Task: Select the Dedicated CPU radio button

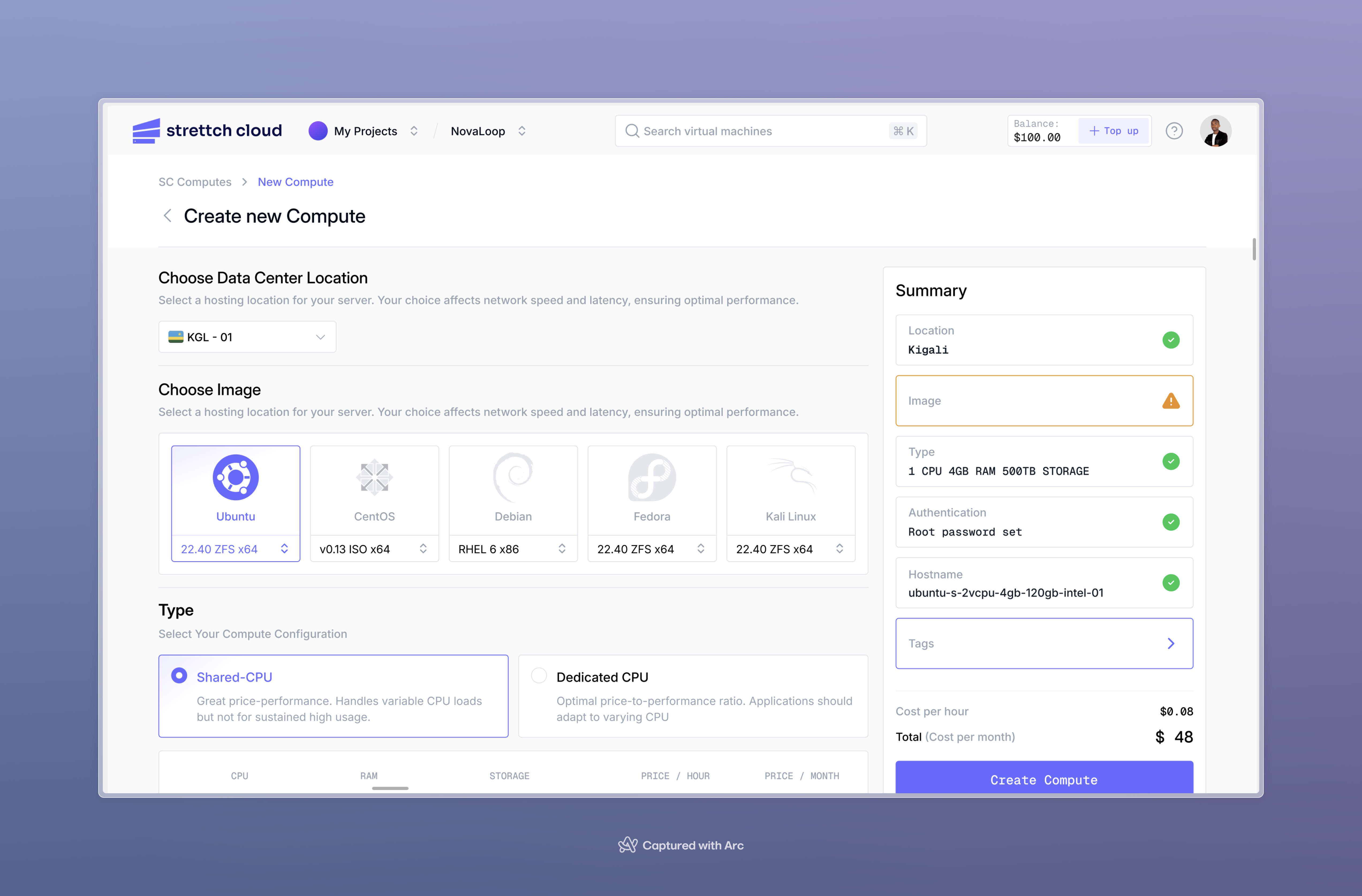Action: tap(539, 676)
